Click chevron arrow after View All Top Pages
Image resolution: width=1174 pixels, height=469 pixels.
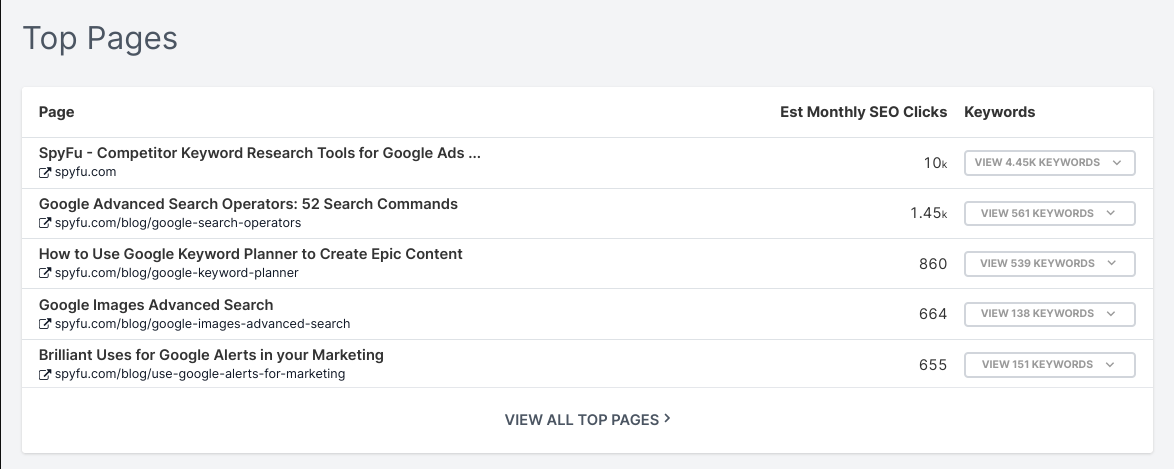667,419
